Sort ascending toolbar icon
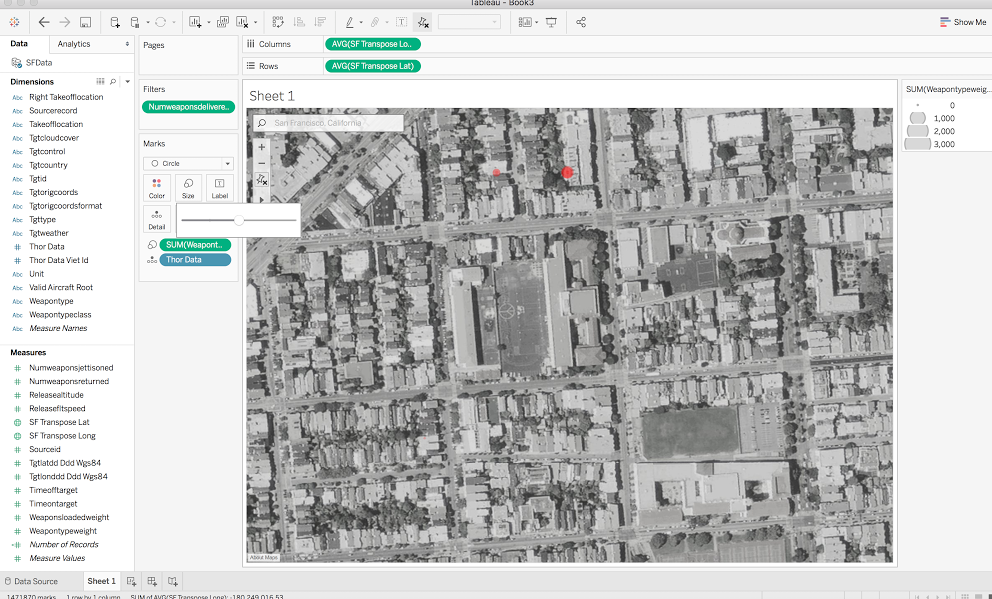992x599 pixels. (299, 22)
